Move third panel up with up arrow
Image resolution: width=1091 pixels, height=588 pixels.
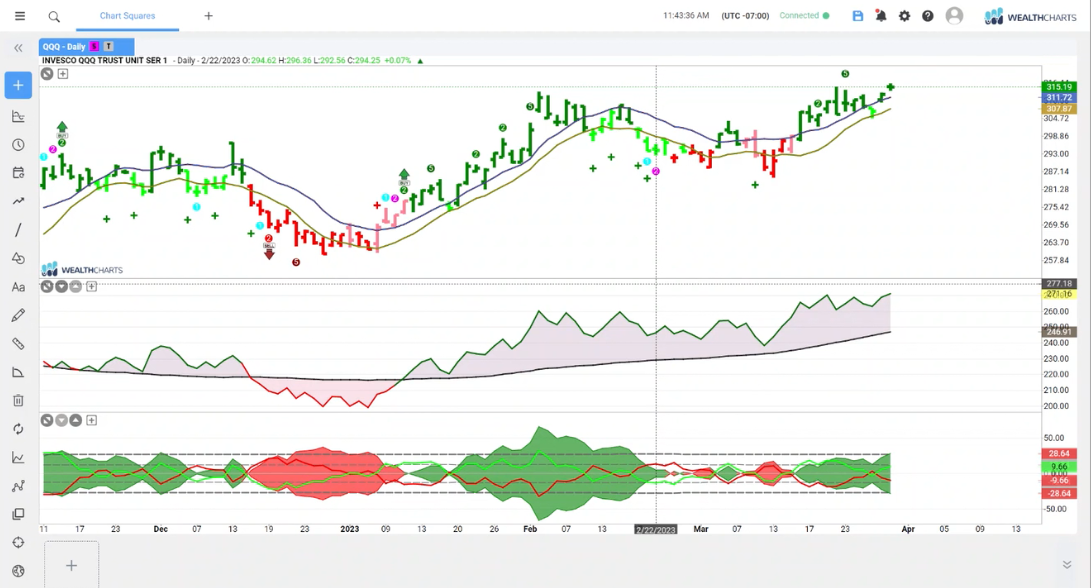pyautogui.click(x=75, y=420)
